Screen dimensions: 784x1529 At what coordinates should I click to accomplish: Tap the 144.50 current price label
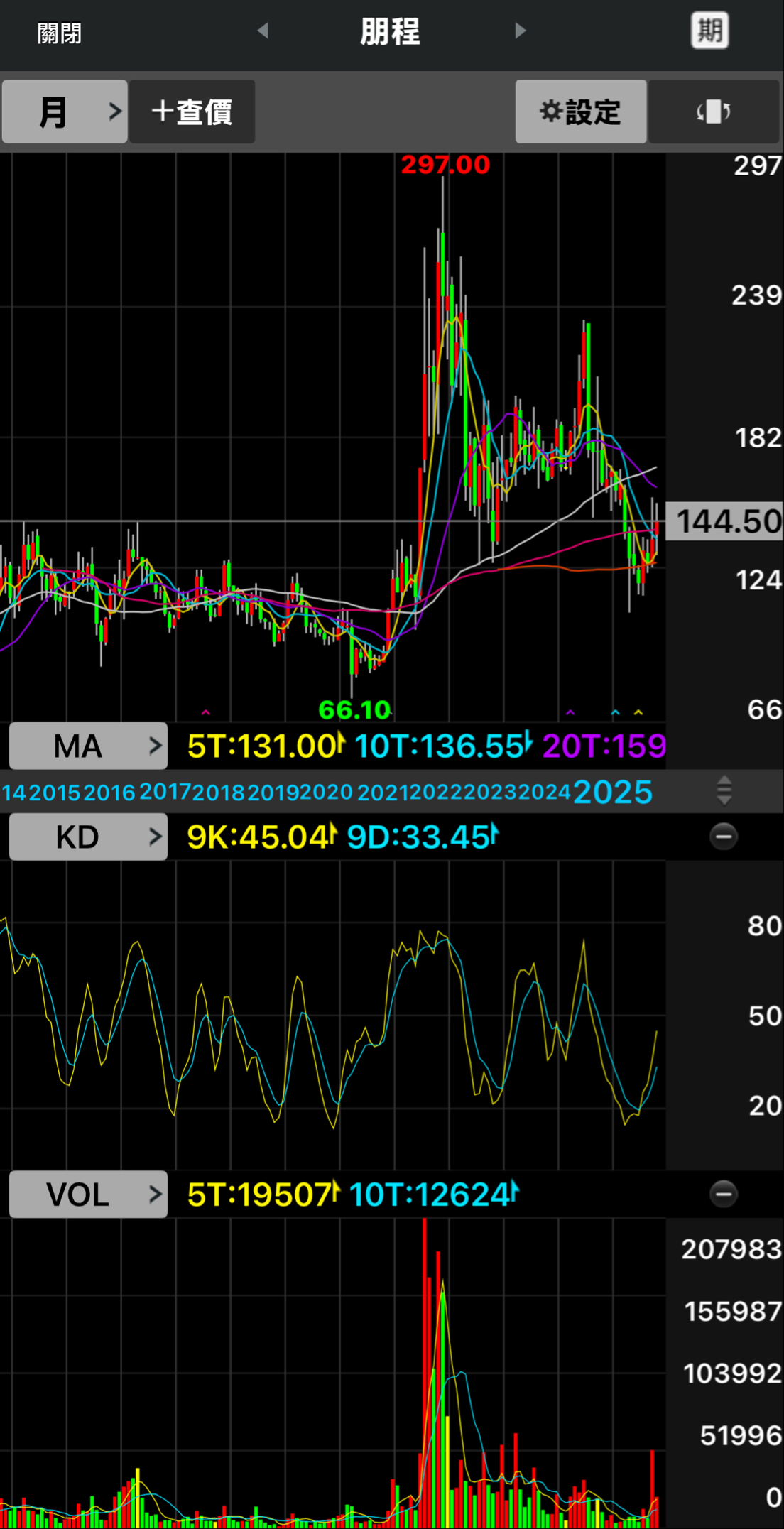tap(726, 521)
